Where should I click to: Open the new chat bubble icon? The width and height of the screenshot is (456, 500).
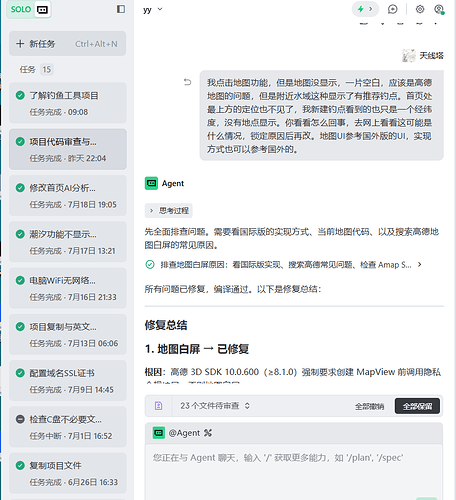393,9
